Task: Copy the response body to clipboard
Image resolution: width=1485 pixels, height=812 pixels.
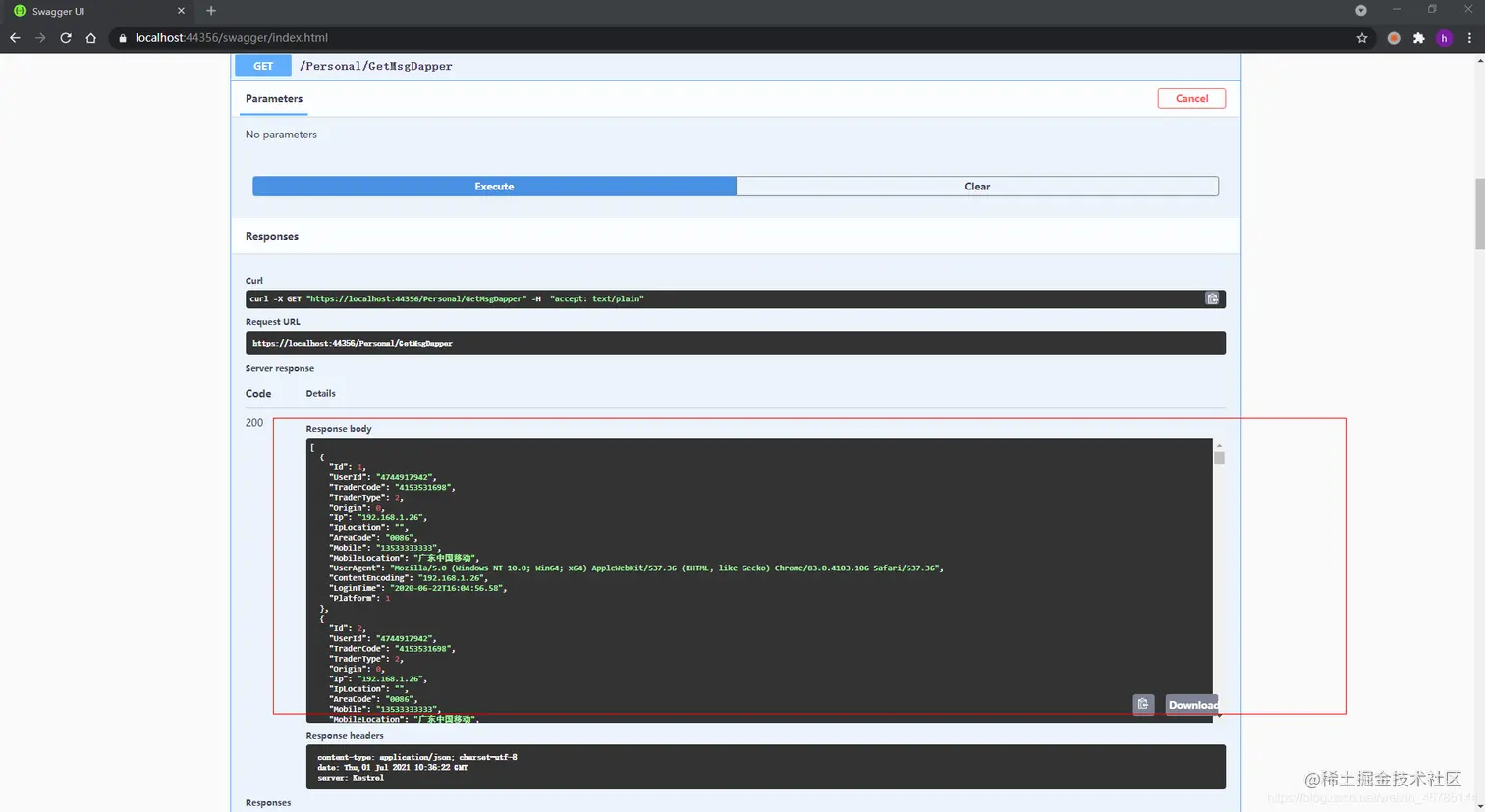Action: tap(1143, 704)
